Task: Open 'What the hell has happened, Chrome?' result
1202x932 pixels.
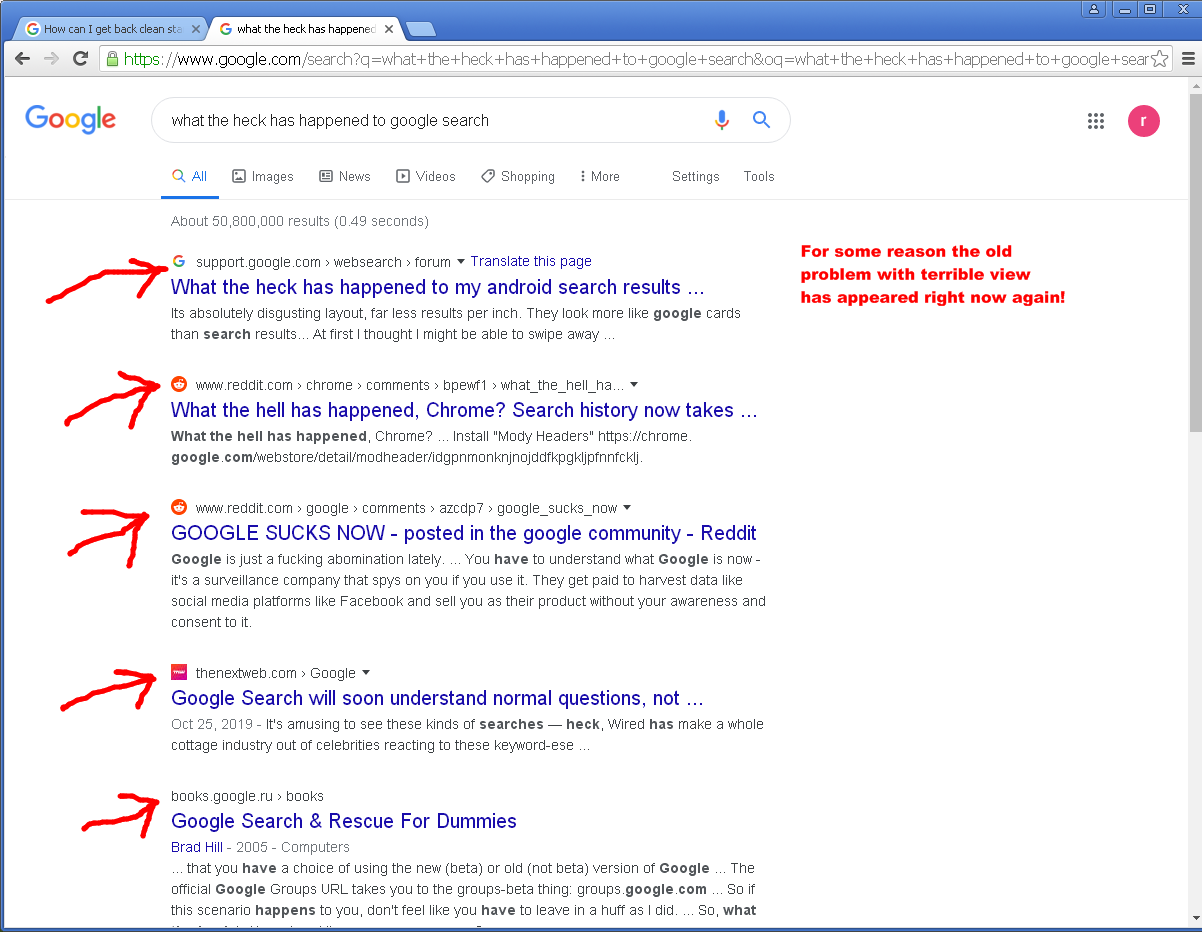Action: 464,410
